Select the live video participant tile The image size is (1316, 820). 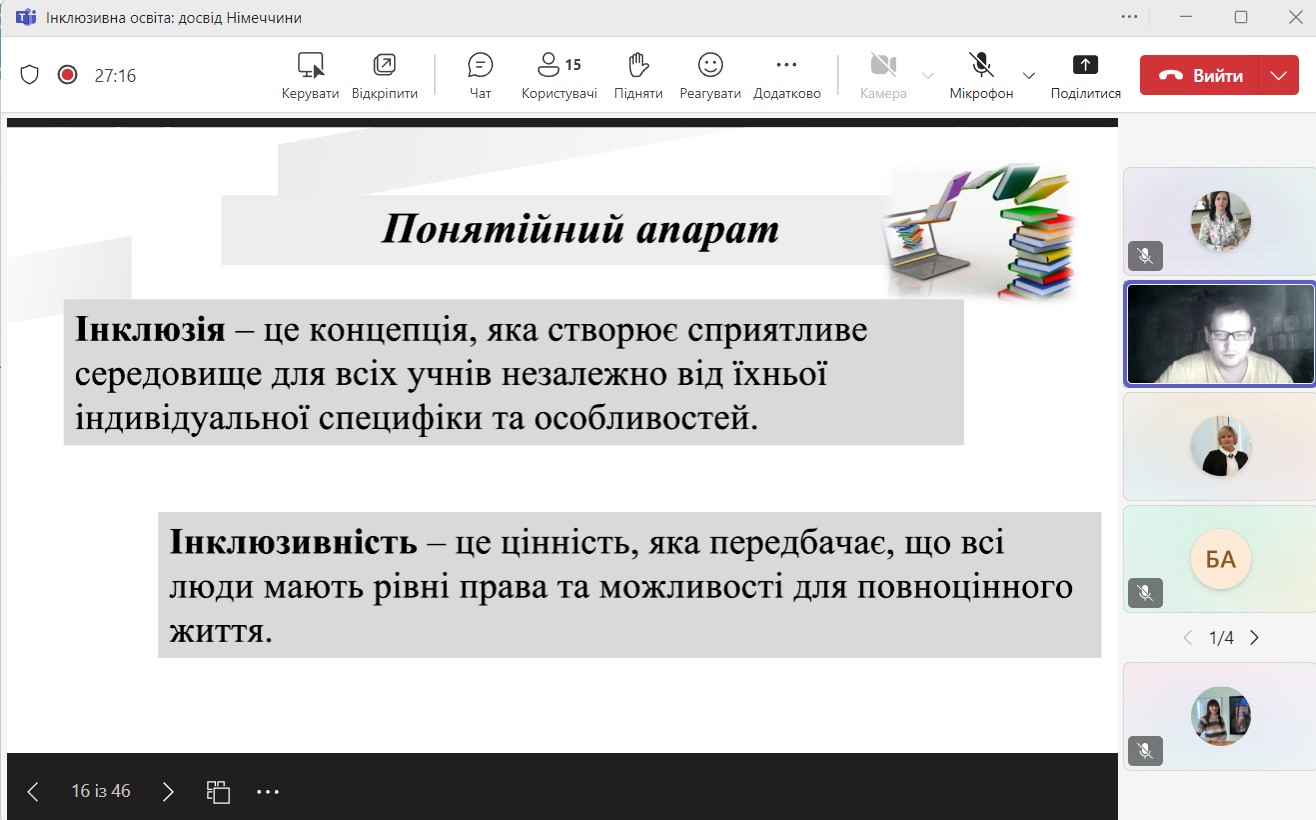[x=1220, y=334]
